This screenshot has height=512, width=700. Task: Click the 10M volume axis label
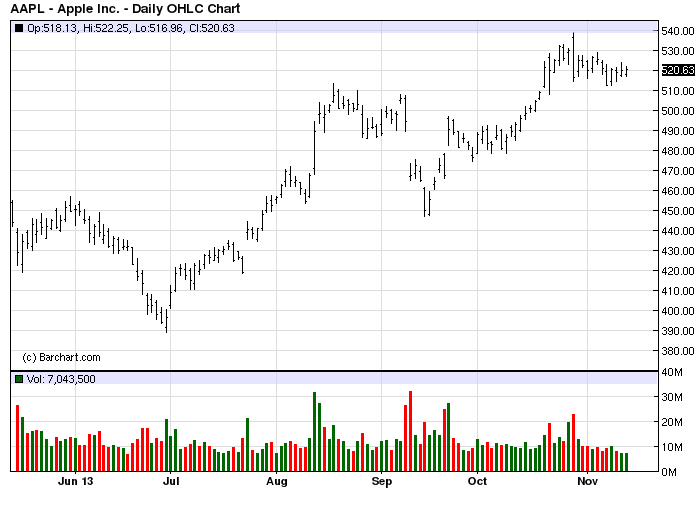[x=672, y=447]
